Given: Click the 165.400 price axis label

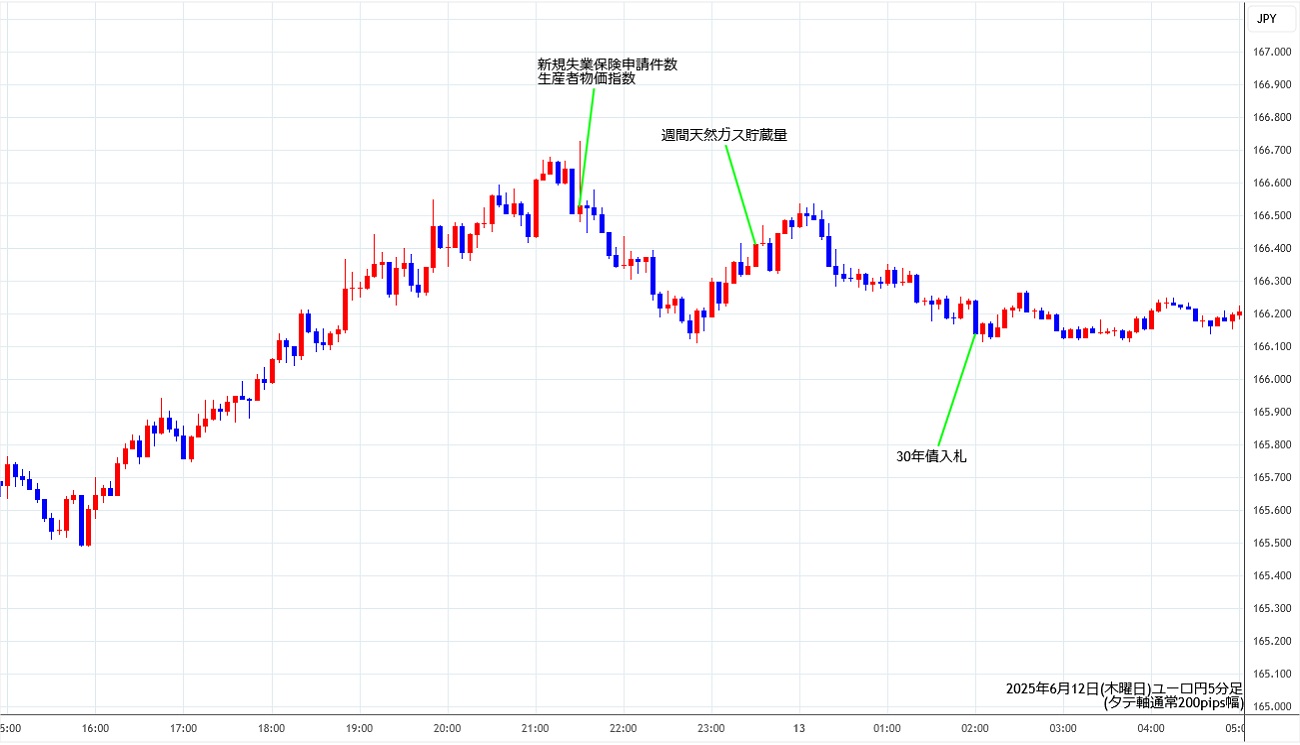Looking at the screenshot, I should pos(1273,576).
